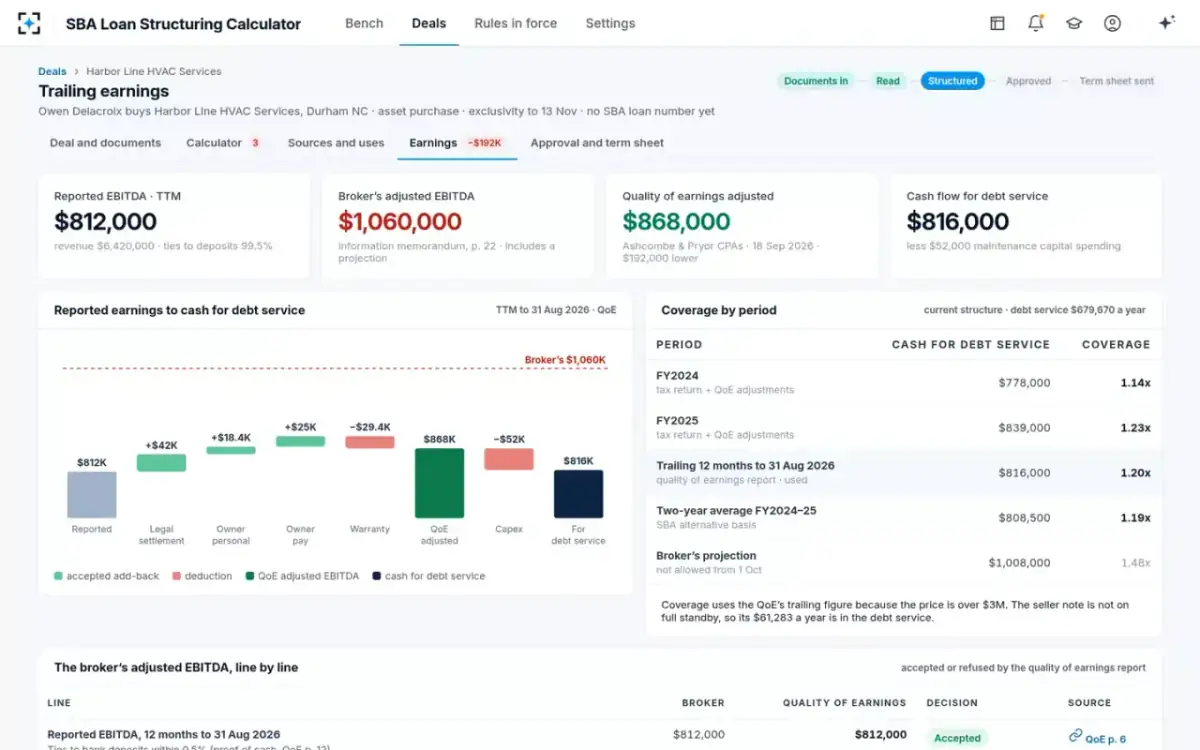Click the Cash flow $816,000 card

click(x=1026, y=226)
